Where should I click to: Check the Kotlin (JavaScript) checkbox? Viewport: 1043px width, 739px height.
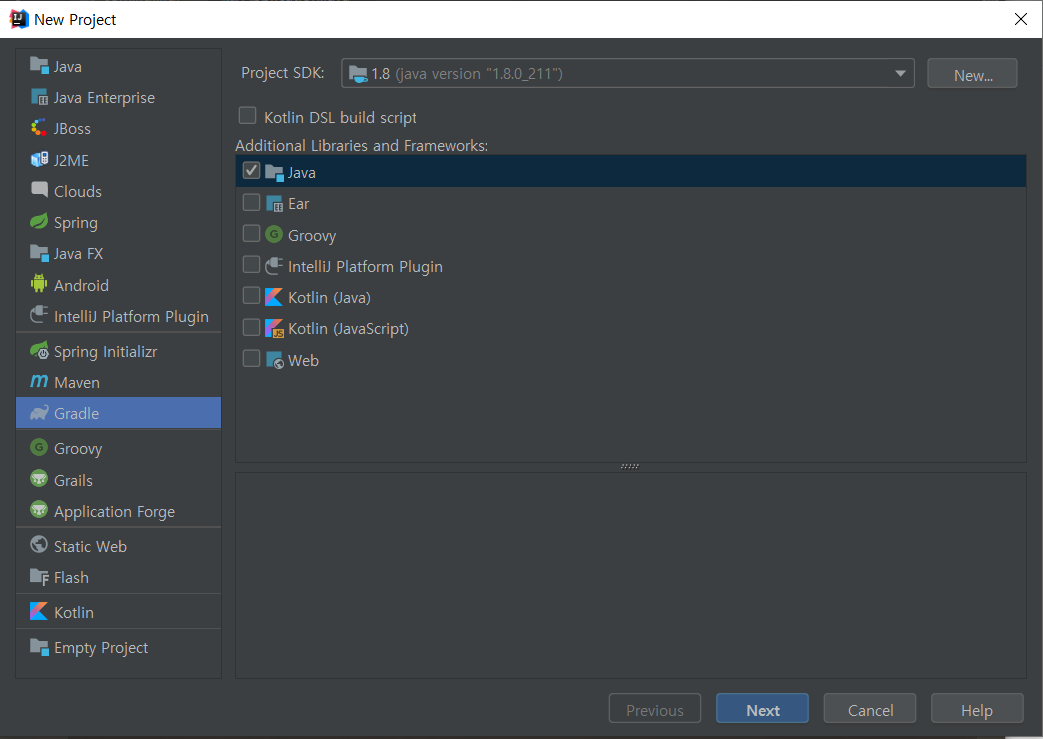[x=251, y=327]
